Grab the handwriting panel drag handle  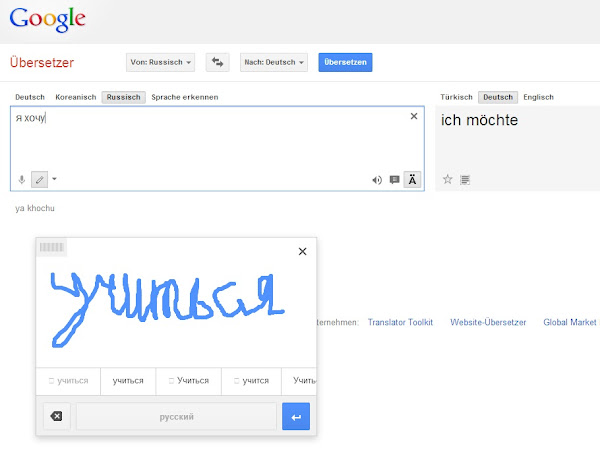51,247
